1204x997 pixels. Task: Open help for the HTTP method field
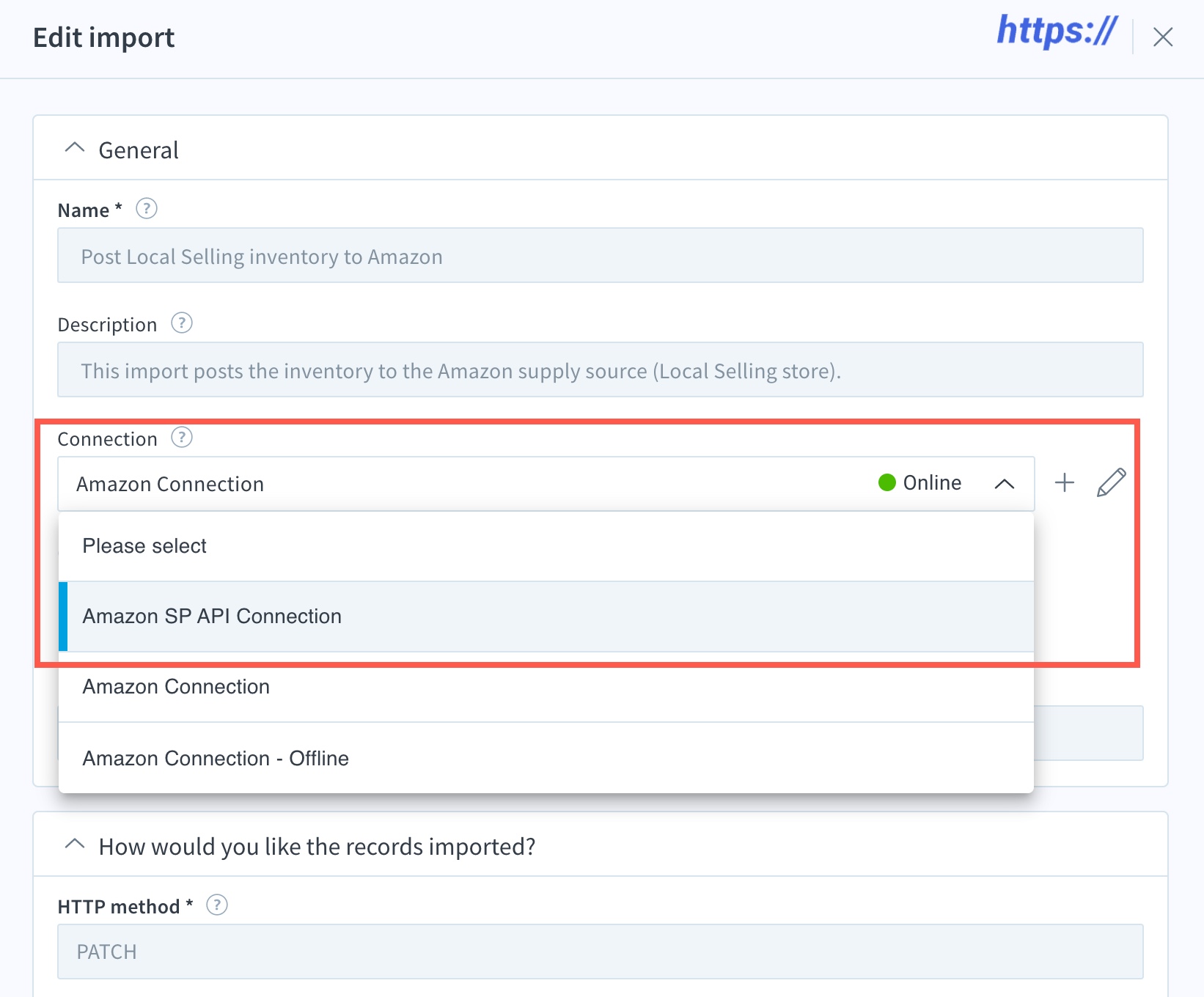[217, 905]
